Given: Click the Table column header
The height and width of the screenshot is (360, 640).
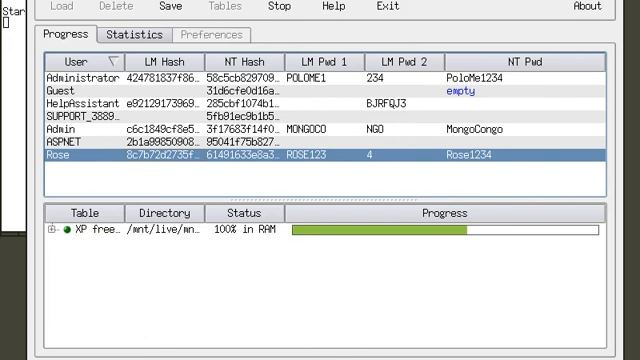Looking at the screenshot, I should click(x=84, y=213).
